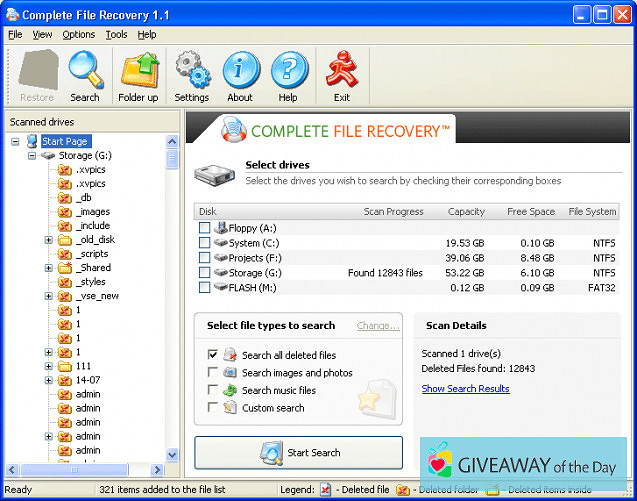Click the tree panel vertical scrollbar
637x501 pixels.
click(x=172, y=300)
